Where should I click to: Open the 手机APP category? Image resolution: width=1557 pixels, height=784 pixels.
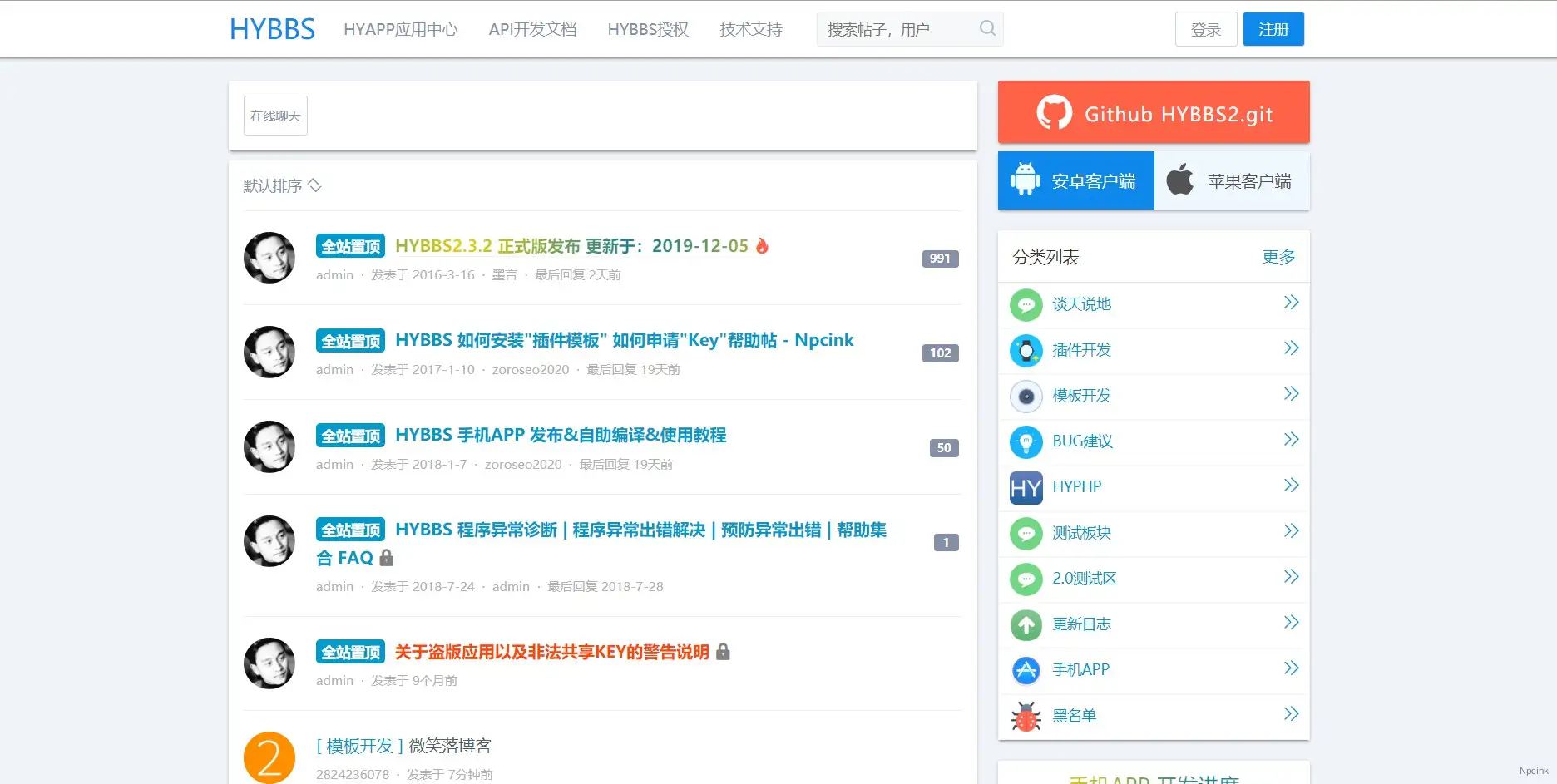[x=1080, y=670]
